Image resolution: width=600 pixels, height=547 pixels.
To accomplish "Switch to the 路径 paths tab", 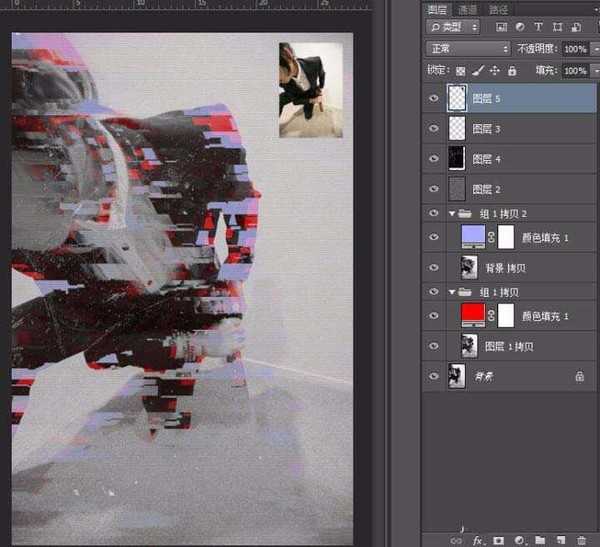I will pos(498,8).
